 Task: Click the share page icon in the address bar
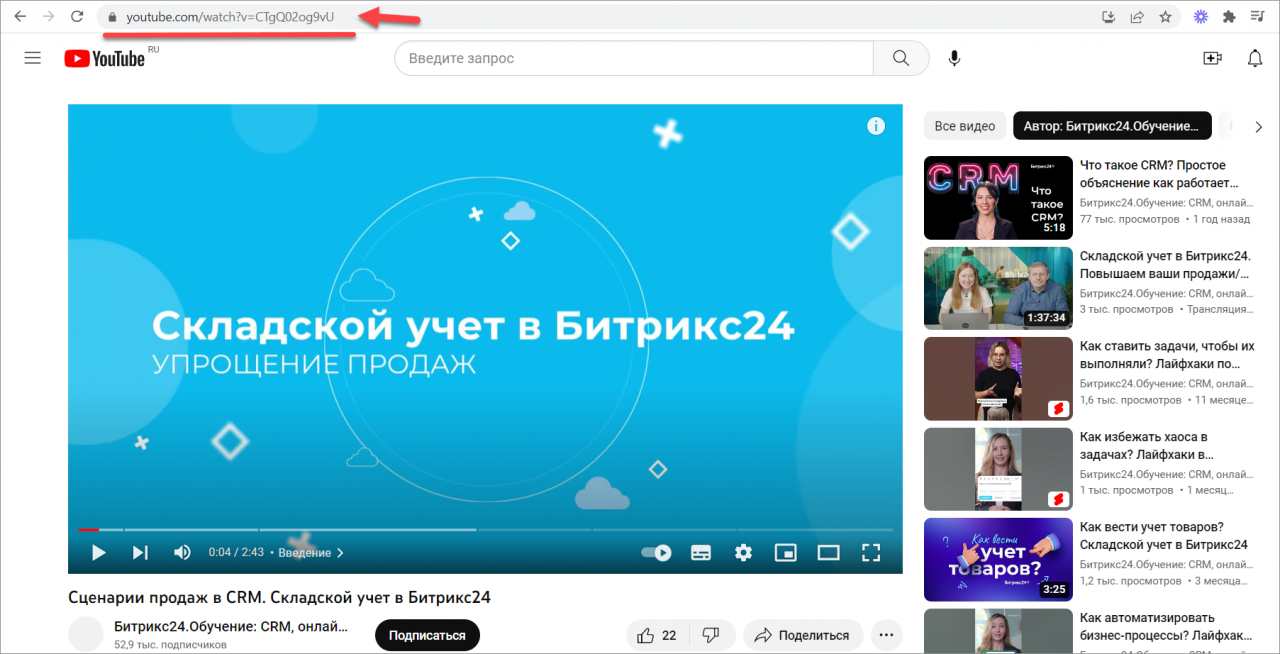[x=1137, y=17]
